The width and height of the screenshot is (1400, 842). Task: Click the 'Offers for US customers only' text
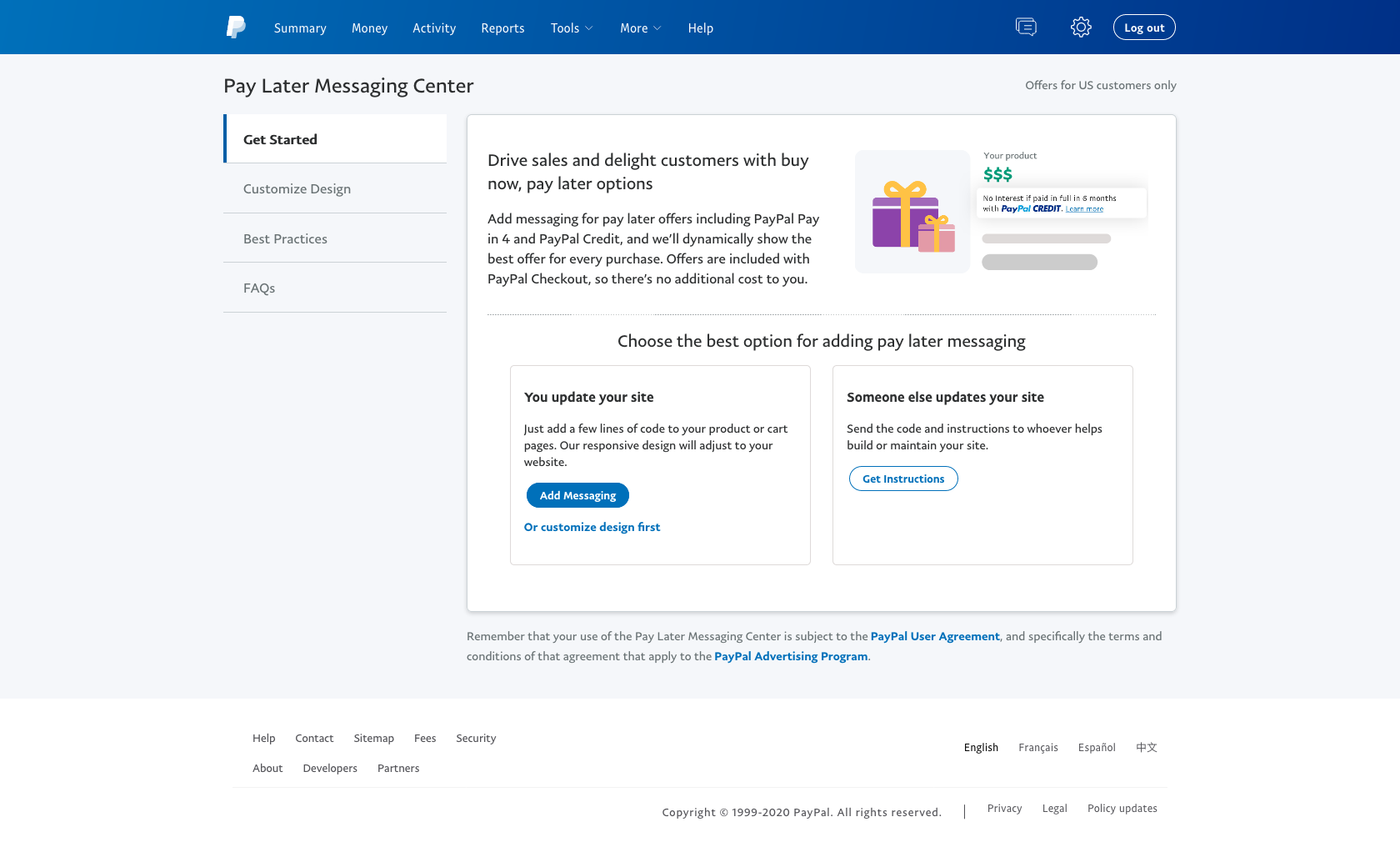pos(1101,85)
